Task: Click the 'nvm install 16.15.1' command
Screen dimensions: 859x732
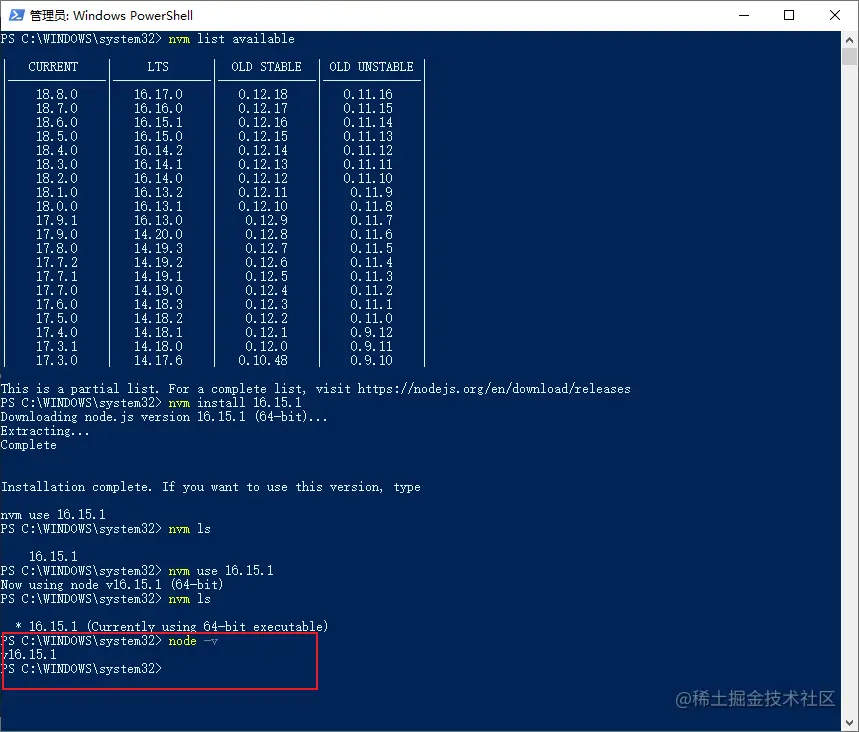Action: tap(234, 403)
